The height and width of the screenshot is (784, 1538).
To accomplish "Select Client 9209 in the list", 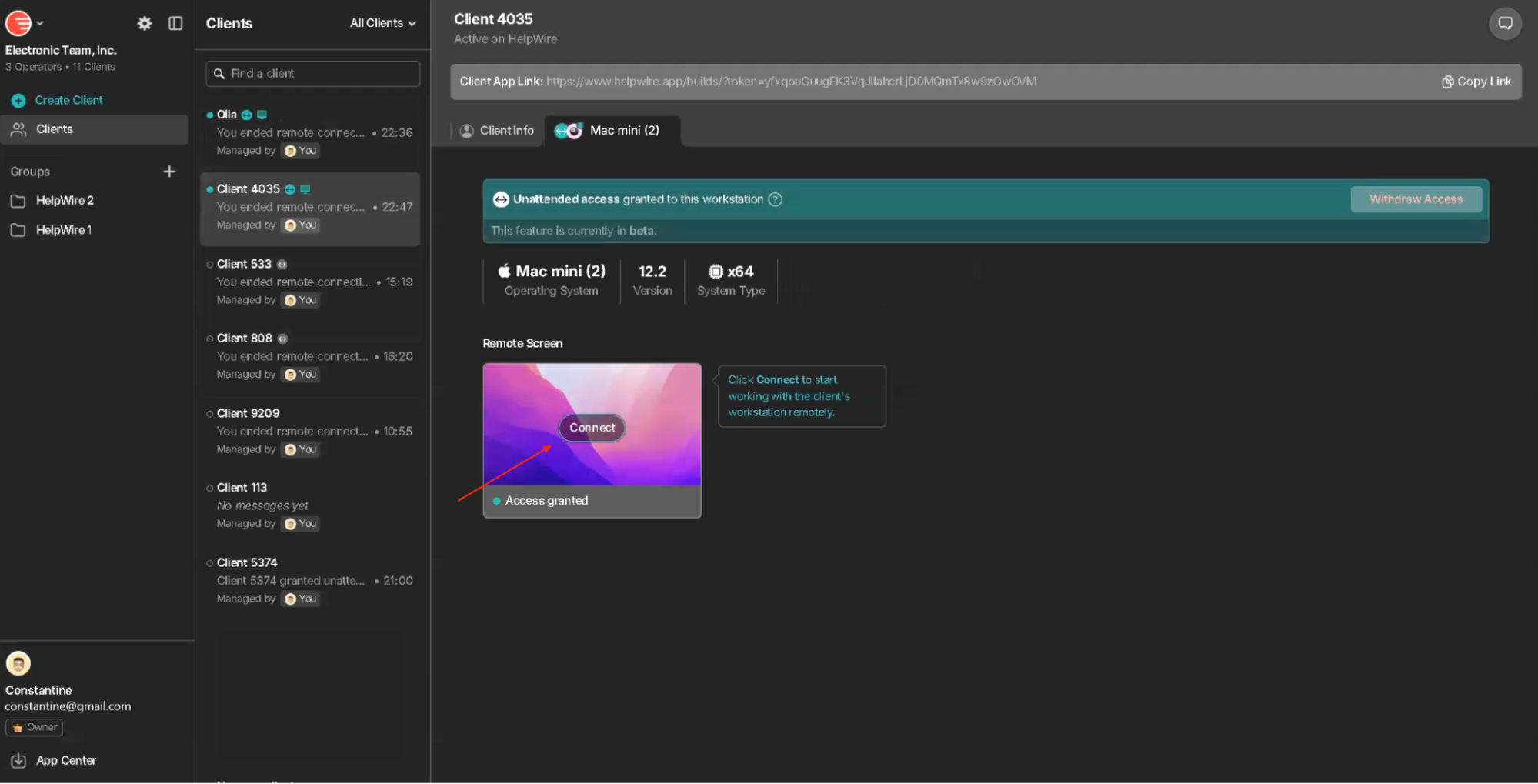I will pyautogui.click(x=310, y=431).
